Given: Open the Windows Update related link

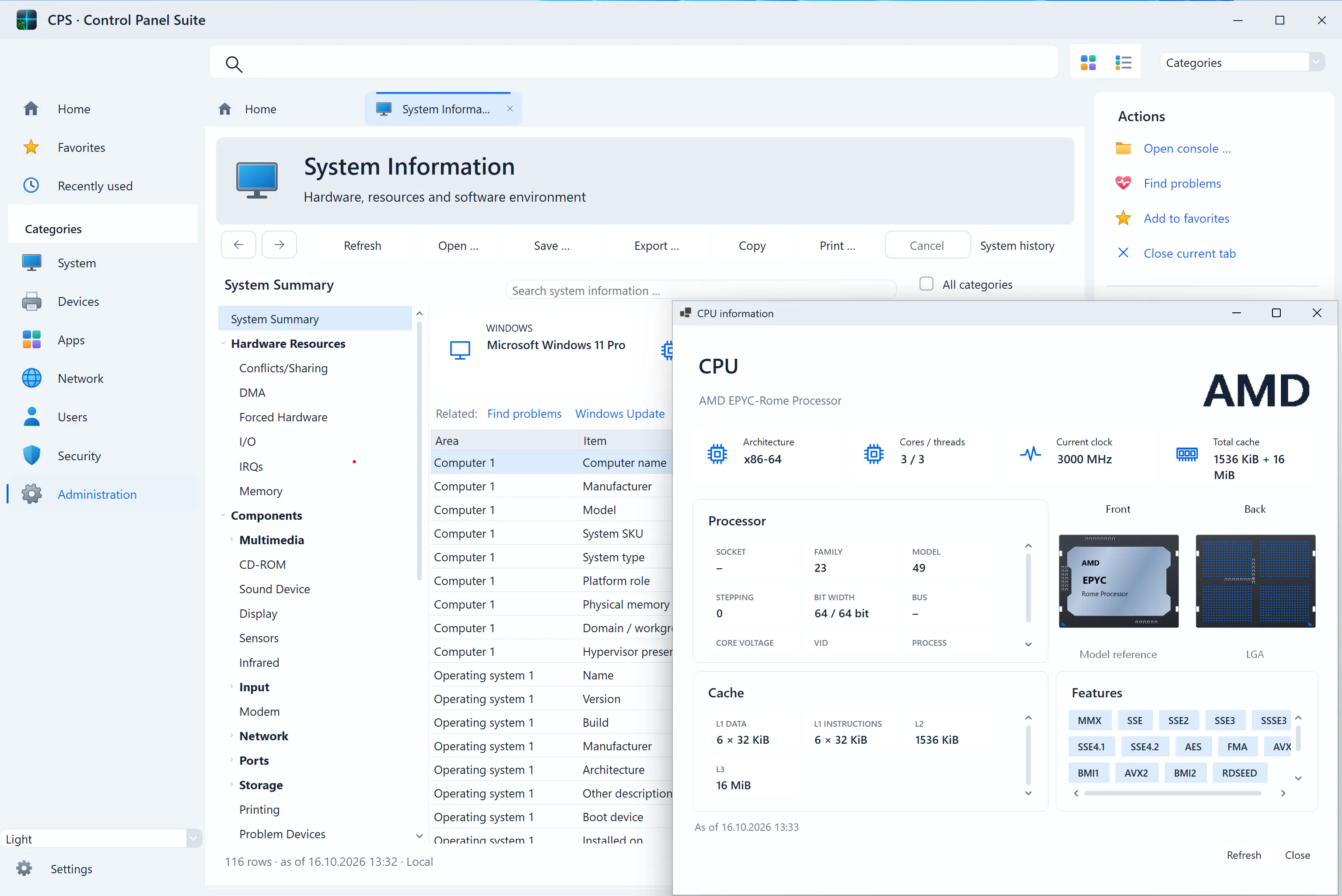Looking at the screenshot, I should point(619,413).
